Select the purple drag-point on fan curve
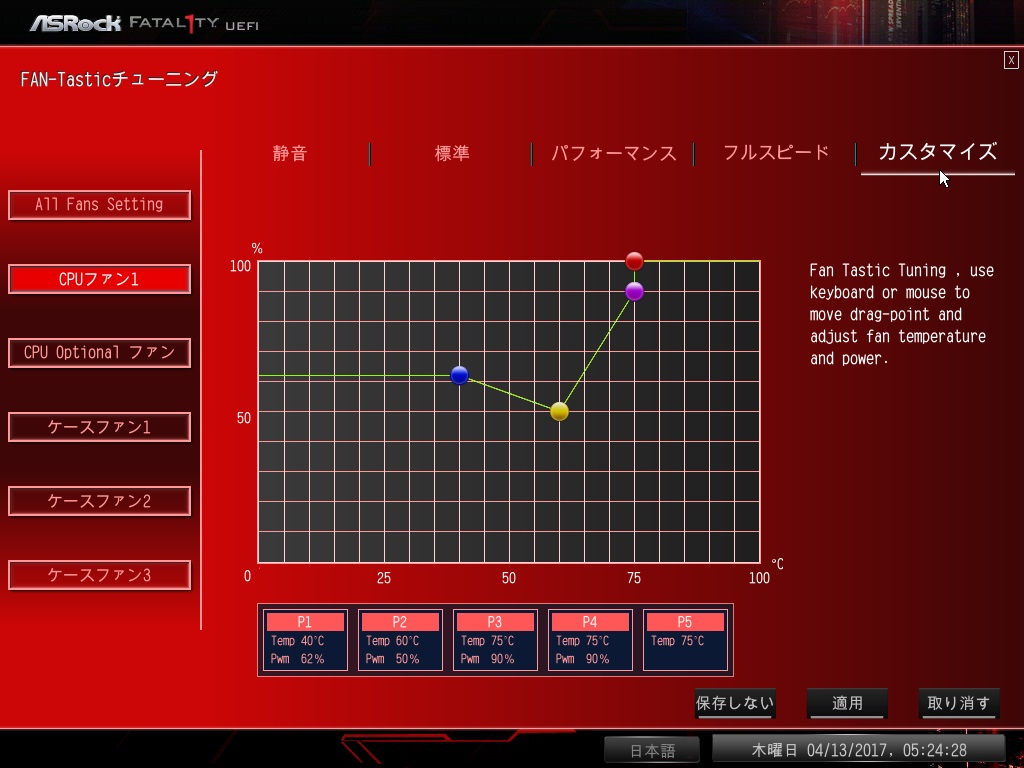This screenshot has height=768, width=1024. [x=634, y=291]
